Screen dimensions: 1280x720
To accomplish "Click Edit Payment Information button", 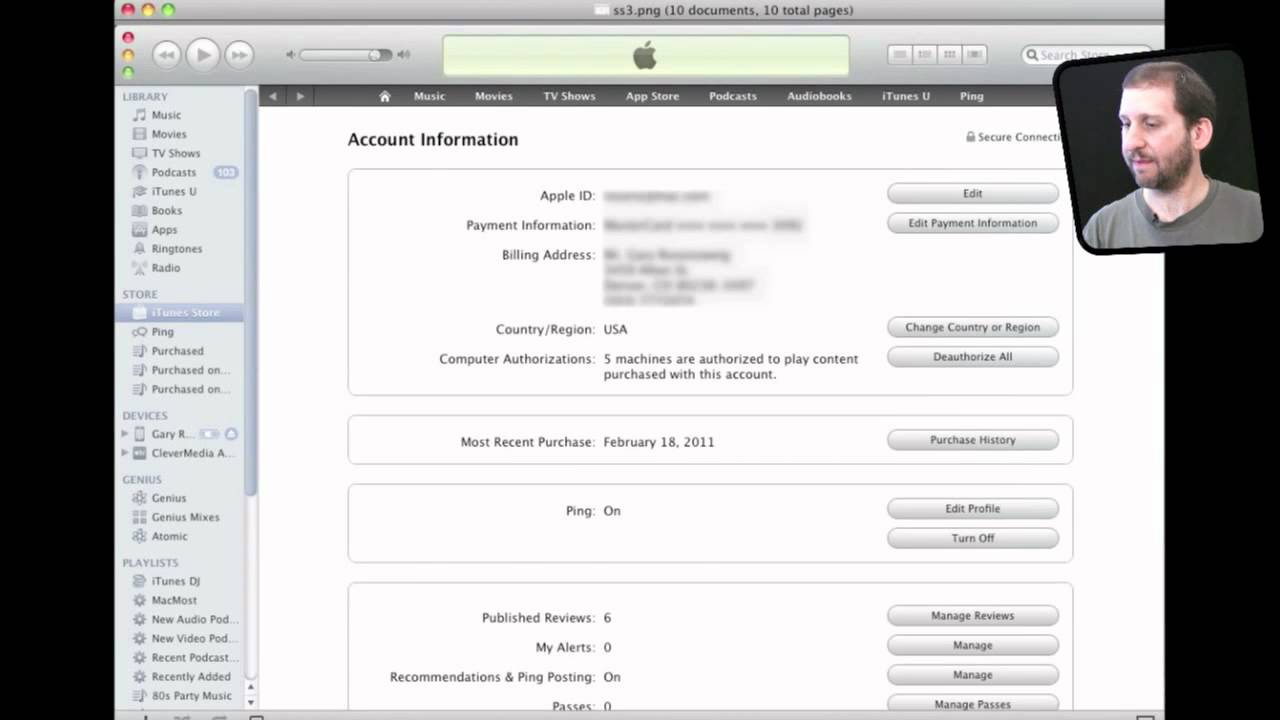I will point(972,223).
